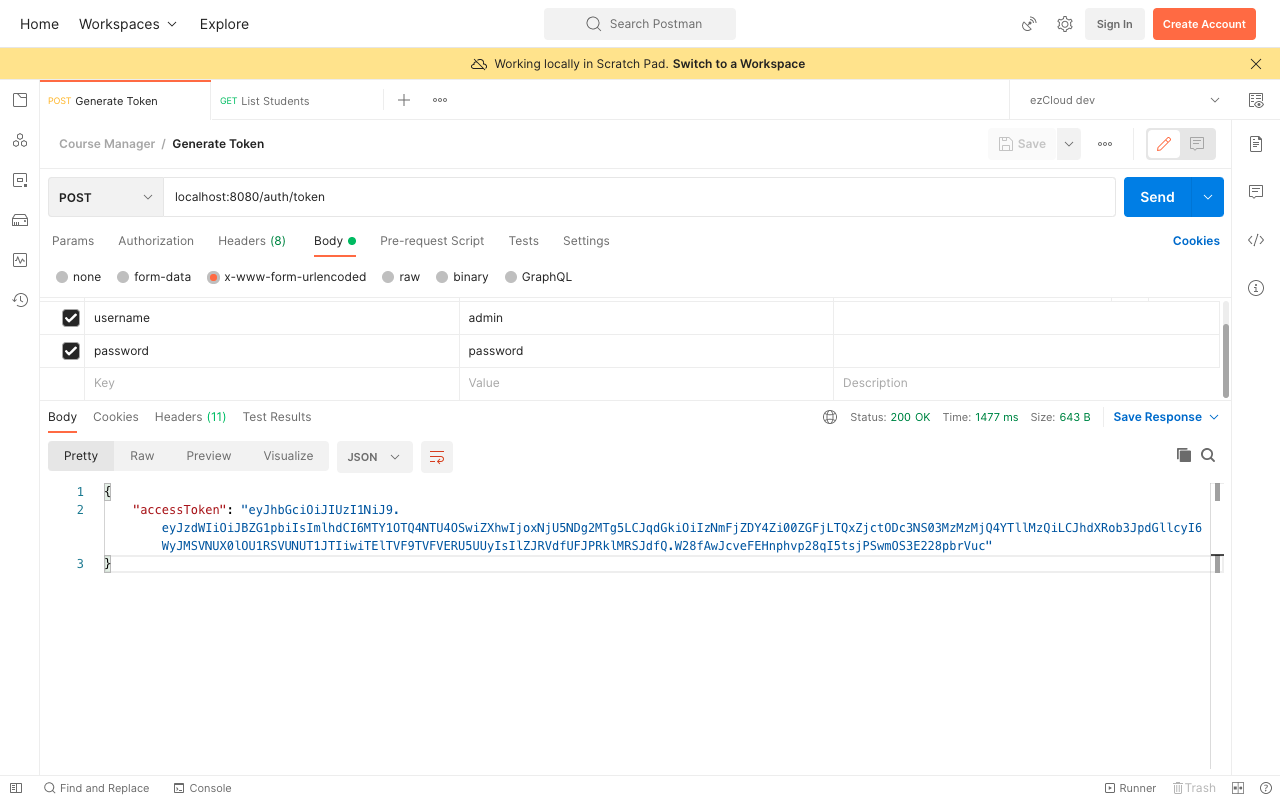The image size is (1280, 800).
Task: Expand Save Response dropdown
Action: (1166, 417)
